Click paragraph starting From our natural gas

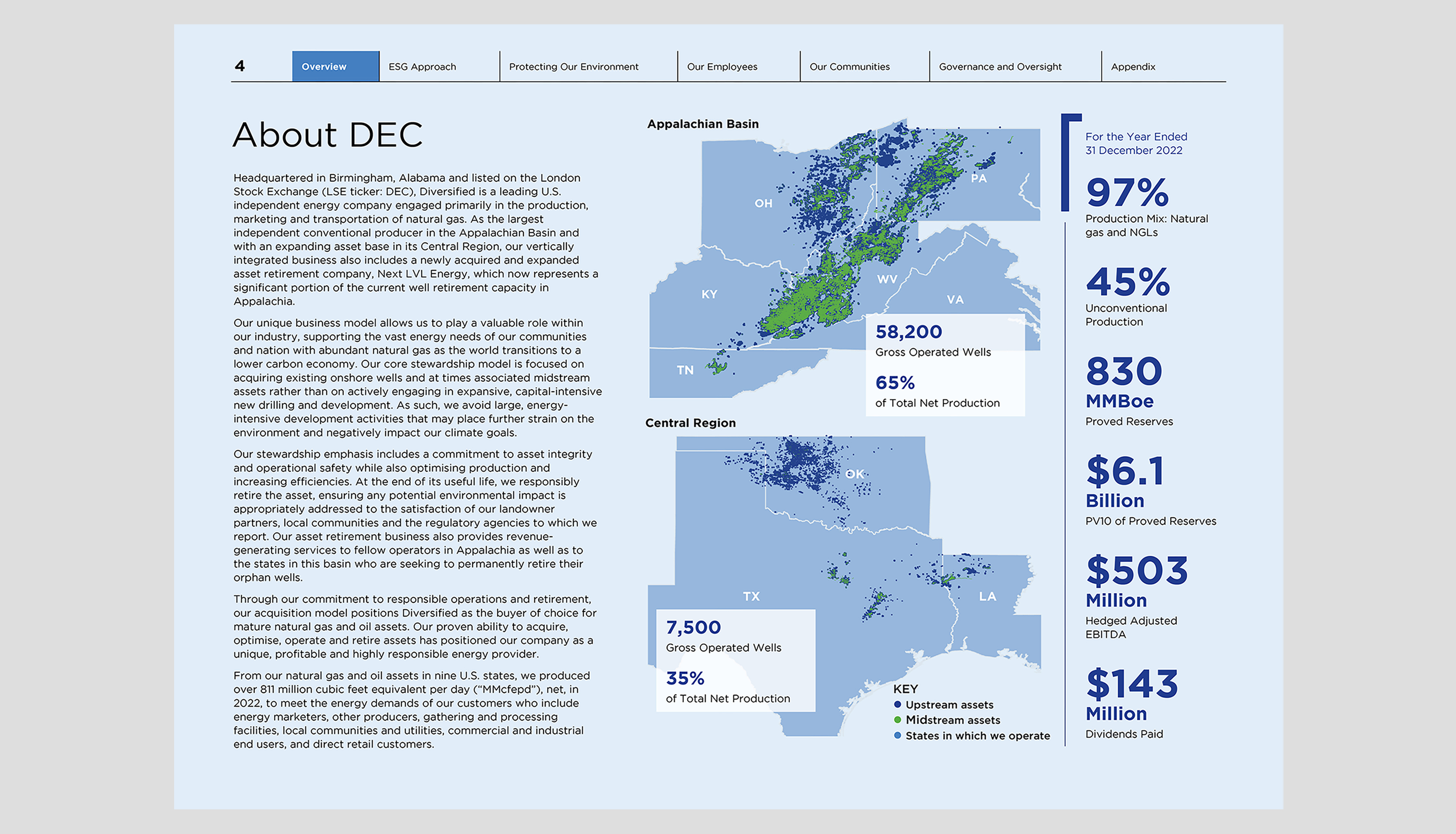412,710
